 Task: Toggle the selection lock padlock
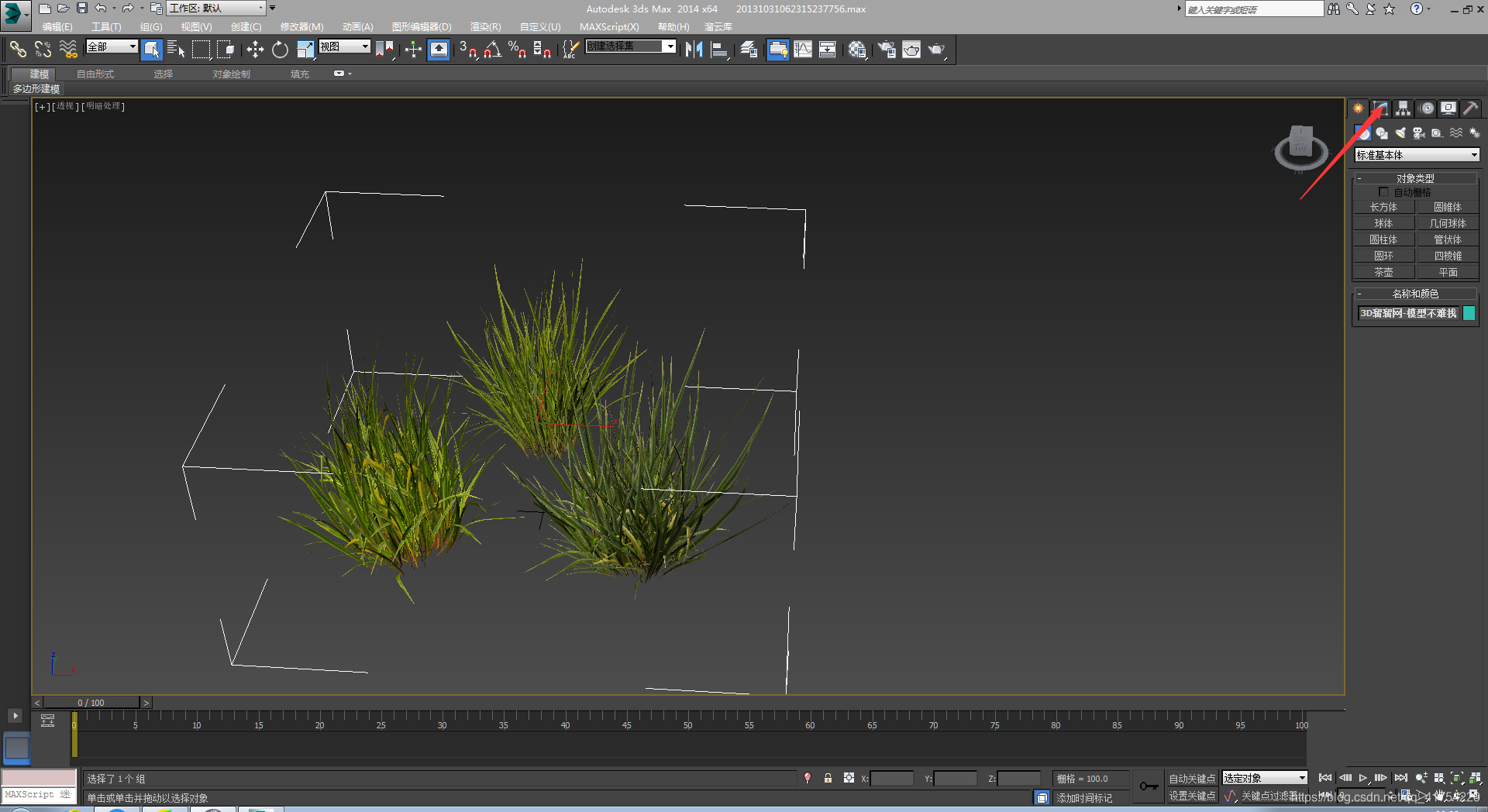click(x=828, y=779)
